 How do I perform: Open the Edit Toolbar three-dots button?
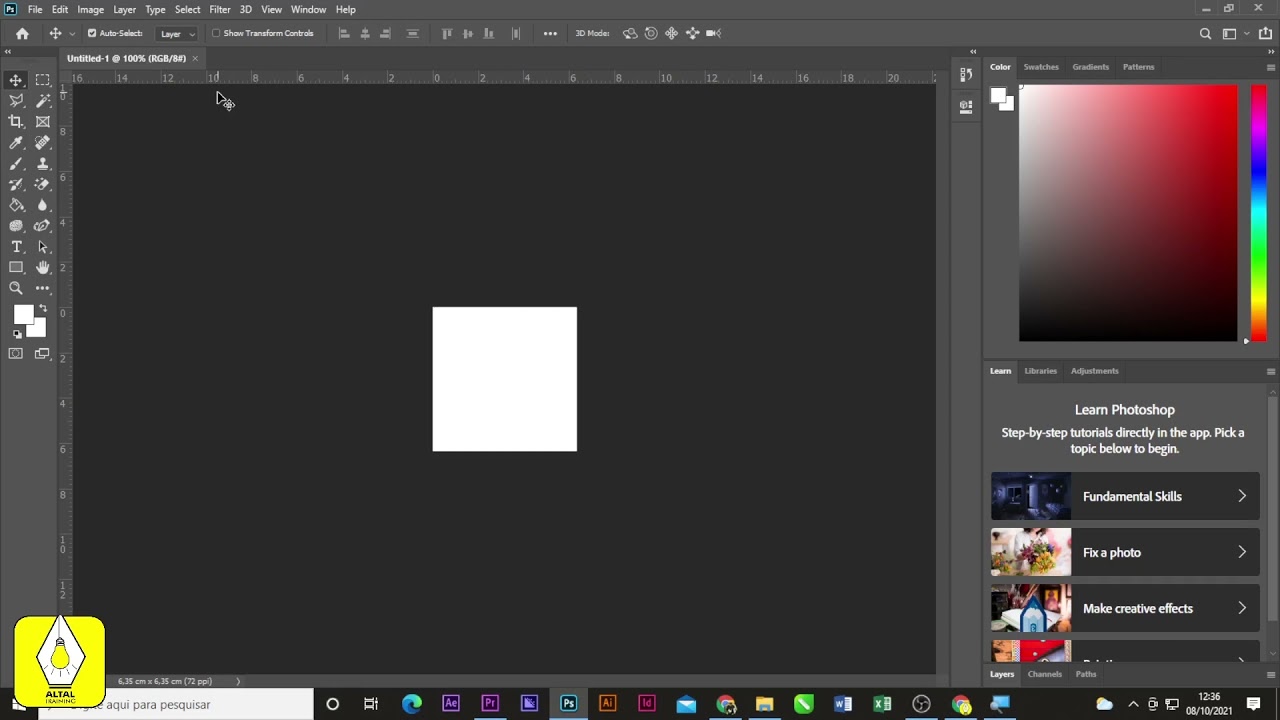42,288
